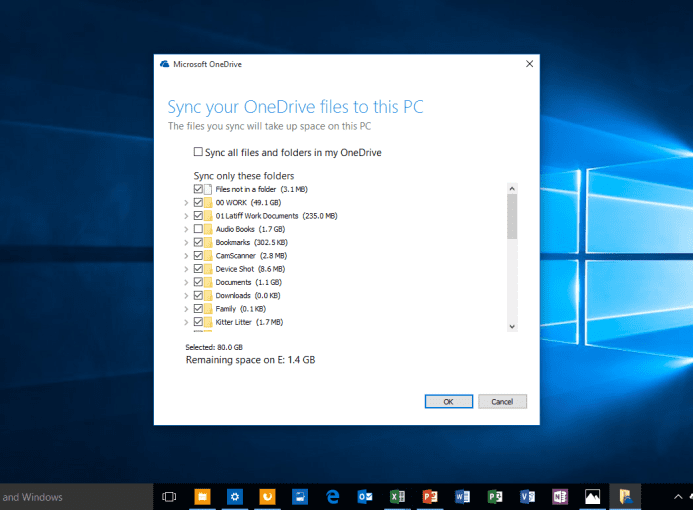Open the Photos app from the taskbar
This screenshot has height=510, width=693.
[592, 496]
